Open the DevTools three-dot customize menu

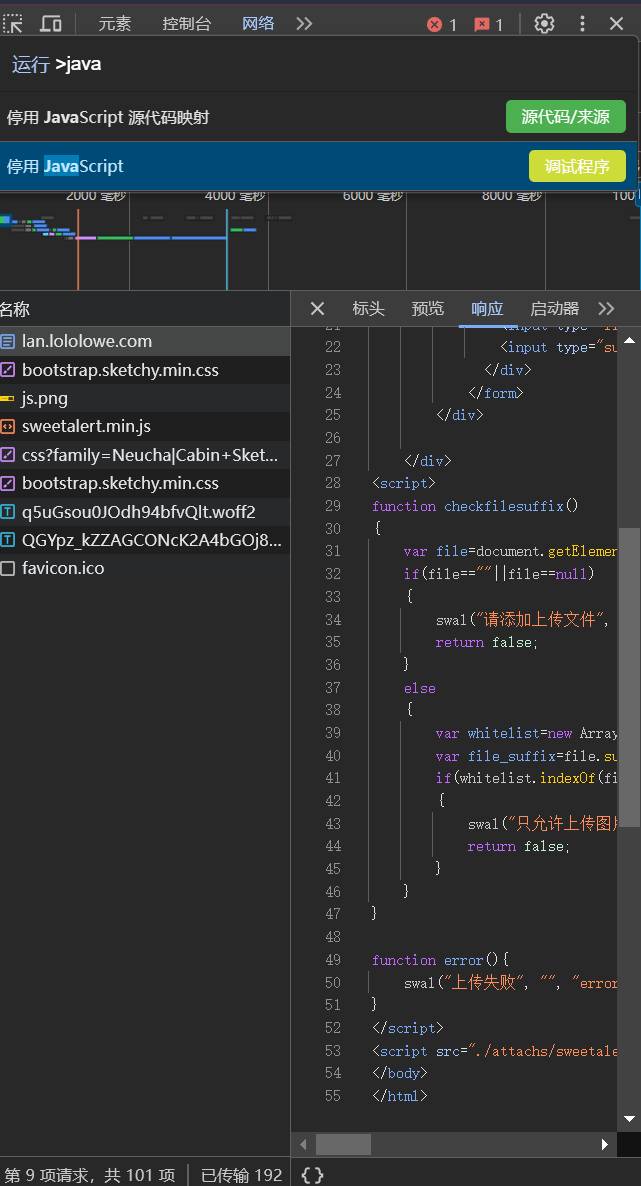pyautogui.click(x=582, y=23)
